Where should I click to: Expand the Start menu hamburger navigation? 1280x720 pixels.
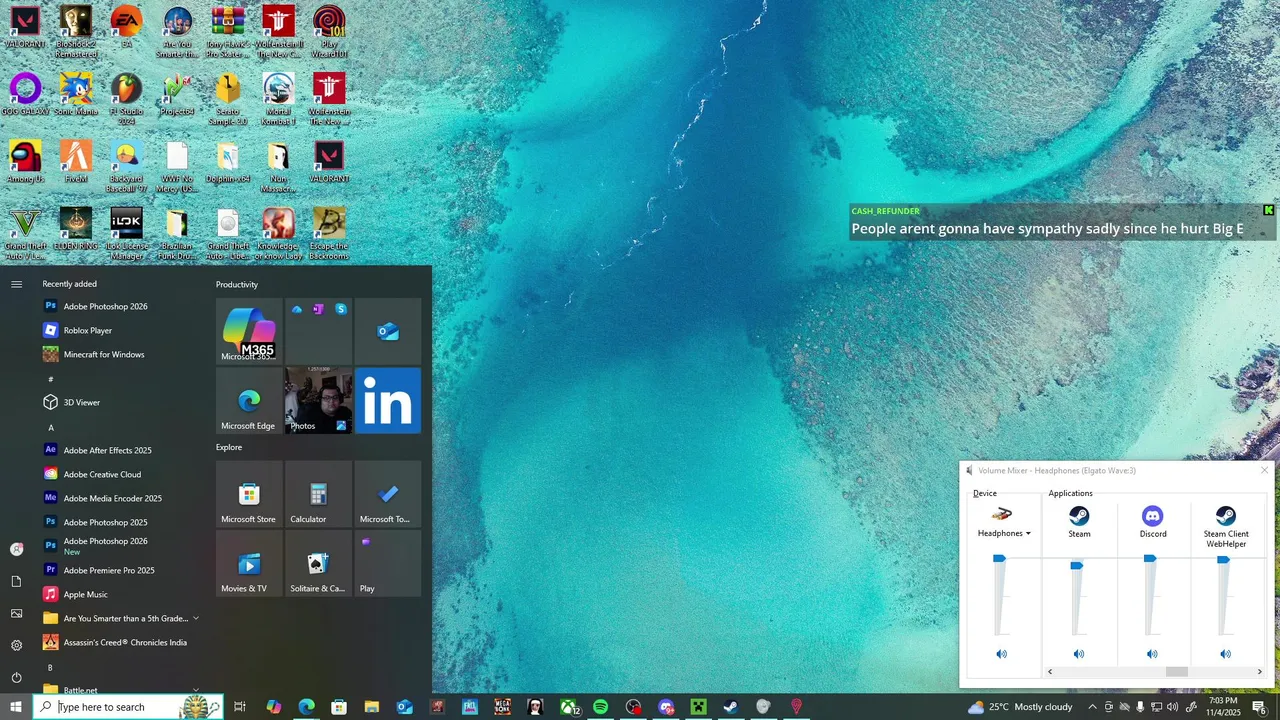click(x=16, y=284)
